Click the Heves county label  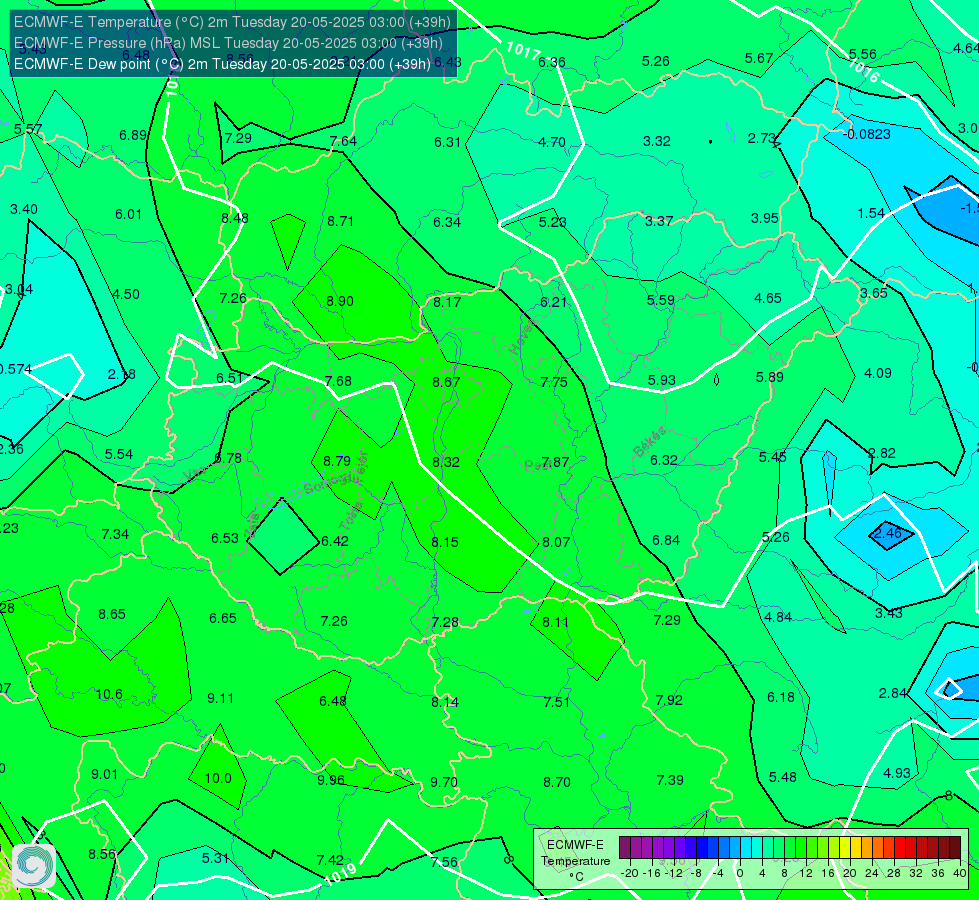click(x=523, y=337)
